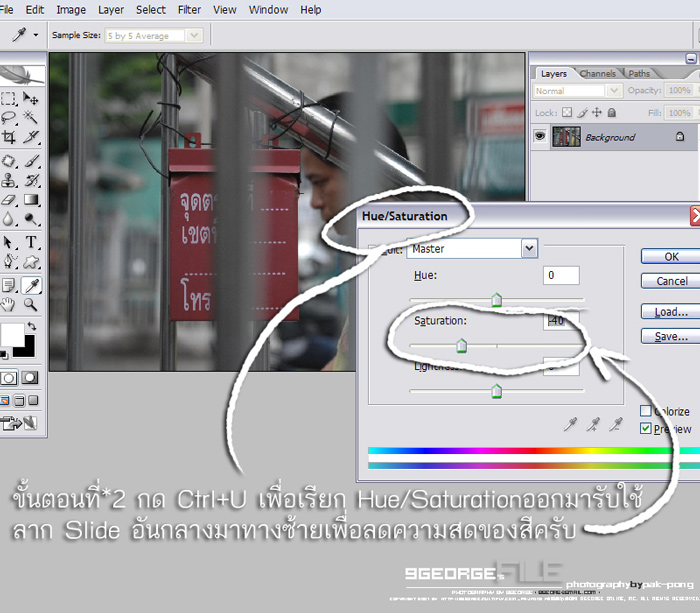Open the Layer menu
700x613 pixels.
pos(111,9)
